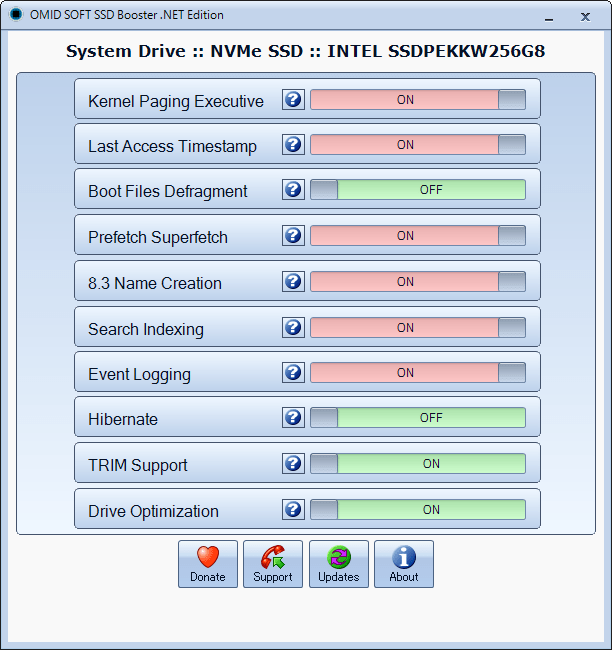Minimize the SSD Booster window
This screenshot has width=612, height=650.
(x=549, y=17)
